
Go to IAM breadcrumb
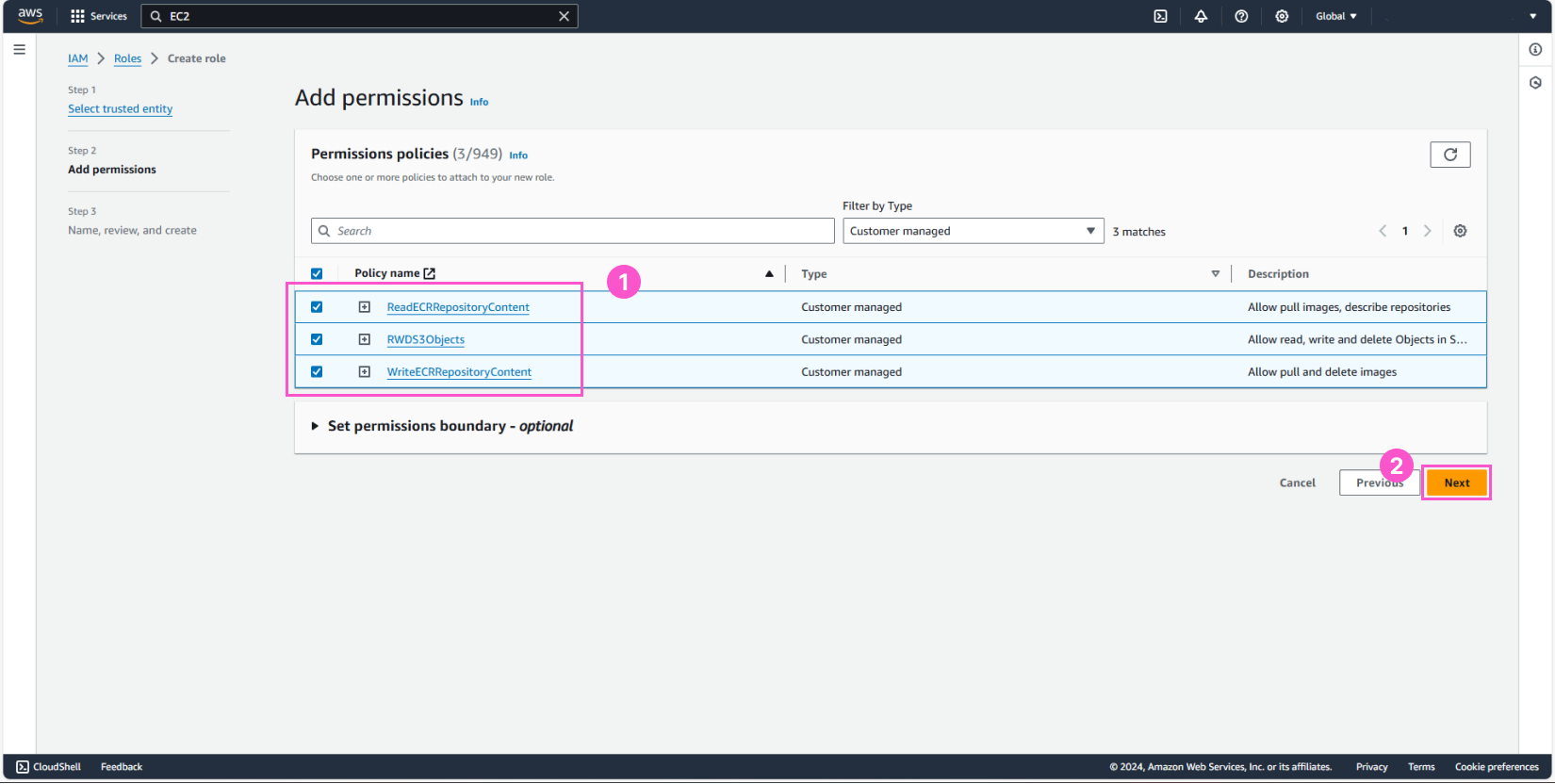[x=77, y=58]
